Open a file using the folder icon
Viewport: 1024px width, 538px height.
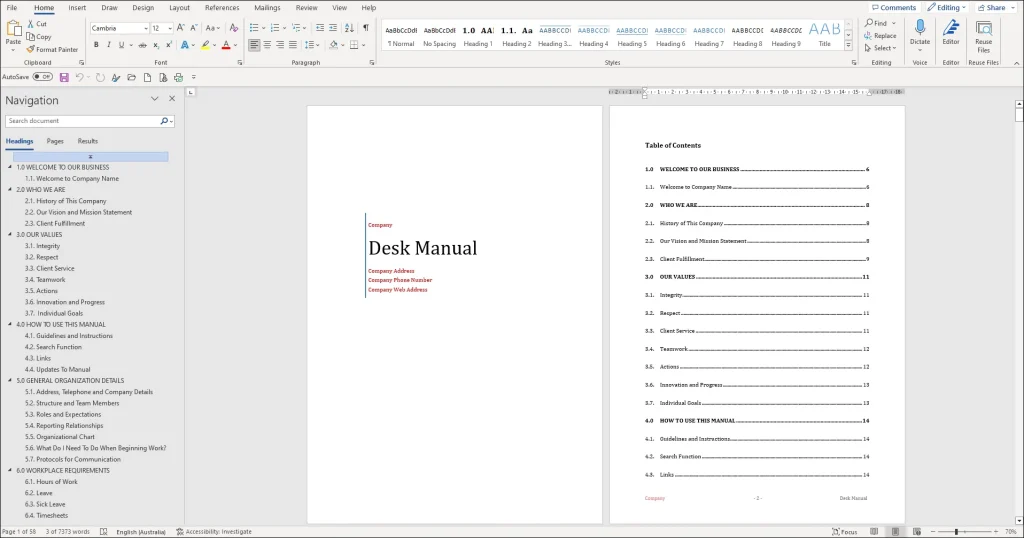(131, 77)
